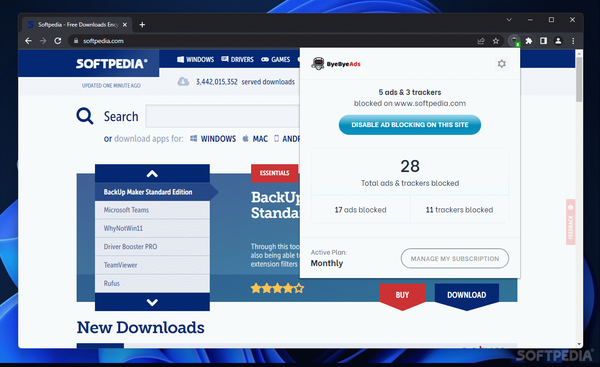Close the Softpedia tab
Screen dimensions: 600x367
[x=125, y=25]
